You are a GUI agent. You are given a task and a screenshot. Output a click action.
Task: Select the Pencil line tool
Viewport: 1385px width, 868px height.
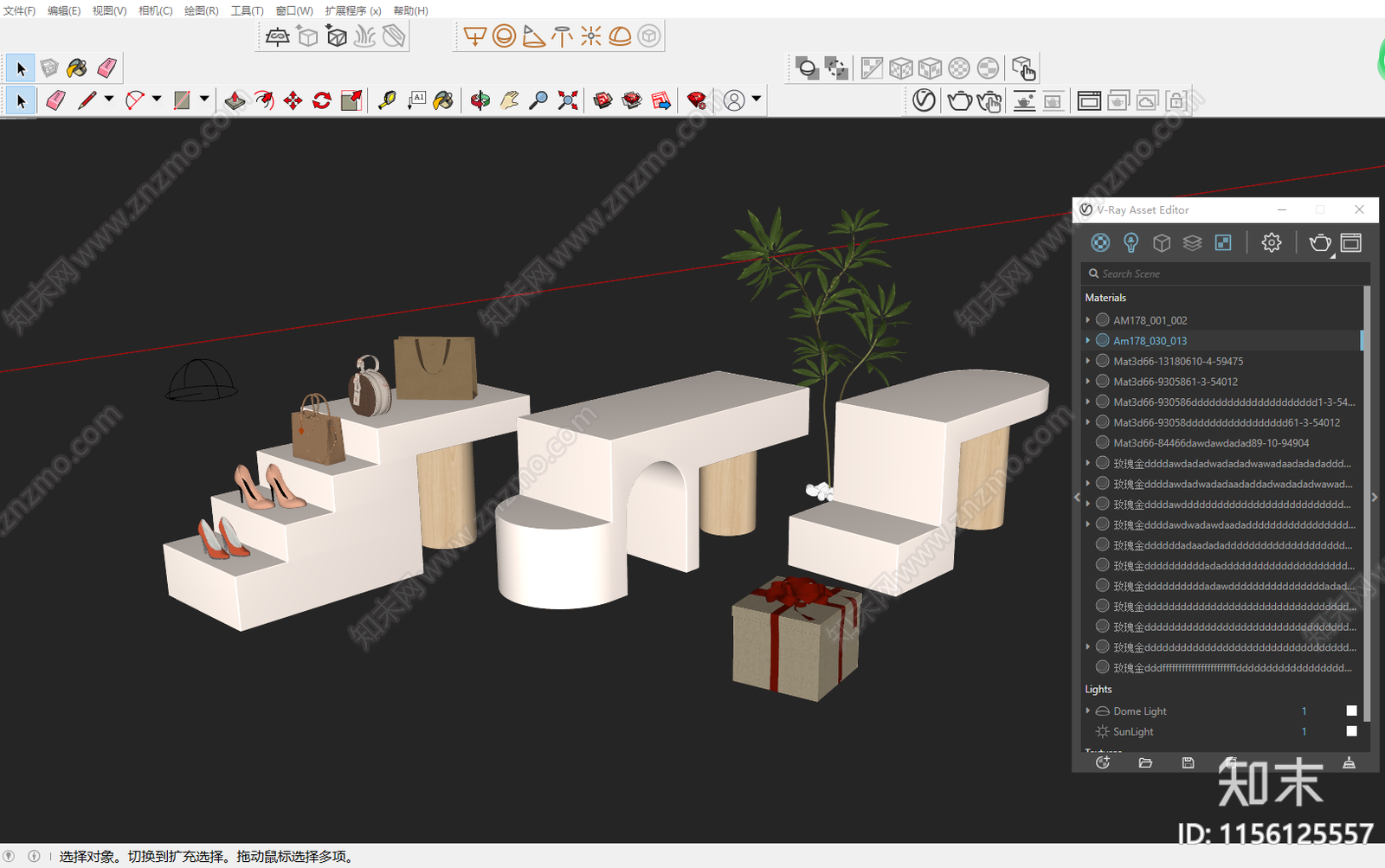pos(87,100)
